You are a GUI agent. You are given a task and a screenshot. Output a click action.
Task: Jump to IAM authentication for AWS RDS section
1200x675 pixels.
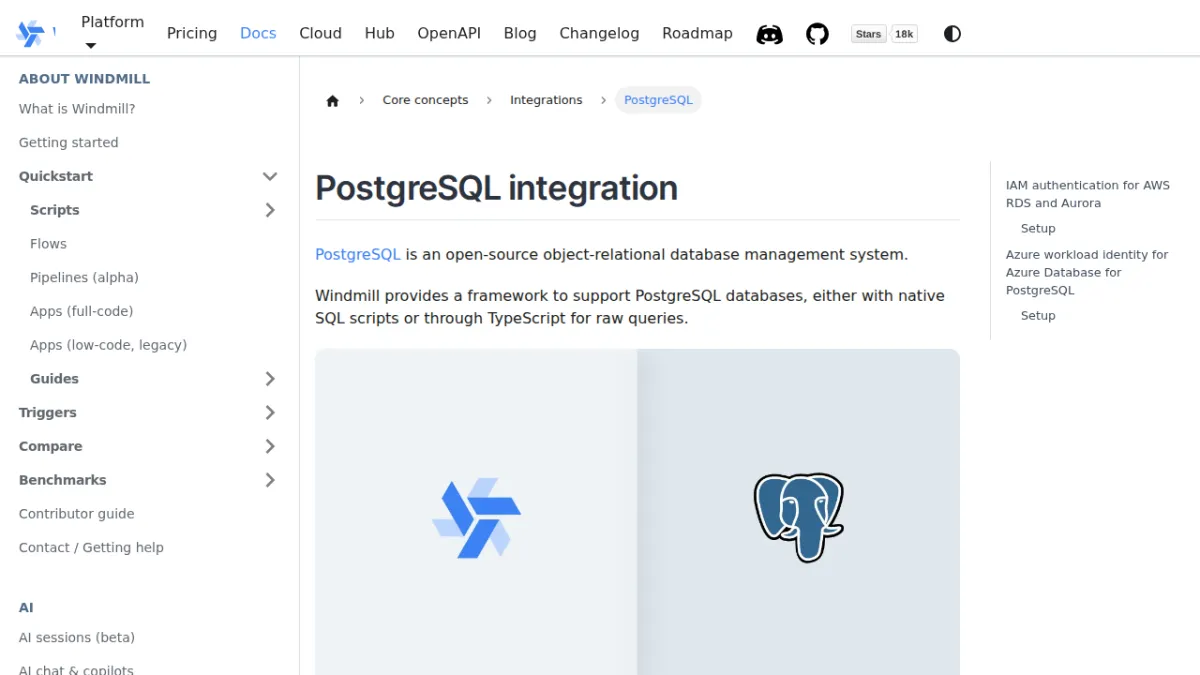pyautogui.click(x=1088, y=194)
